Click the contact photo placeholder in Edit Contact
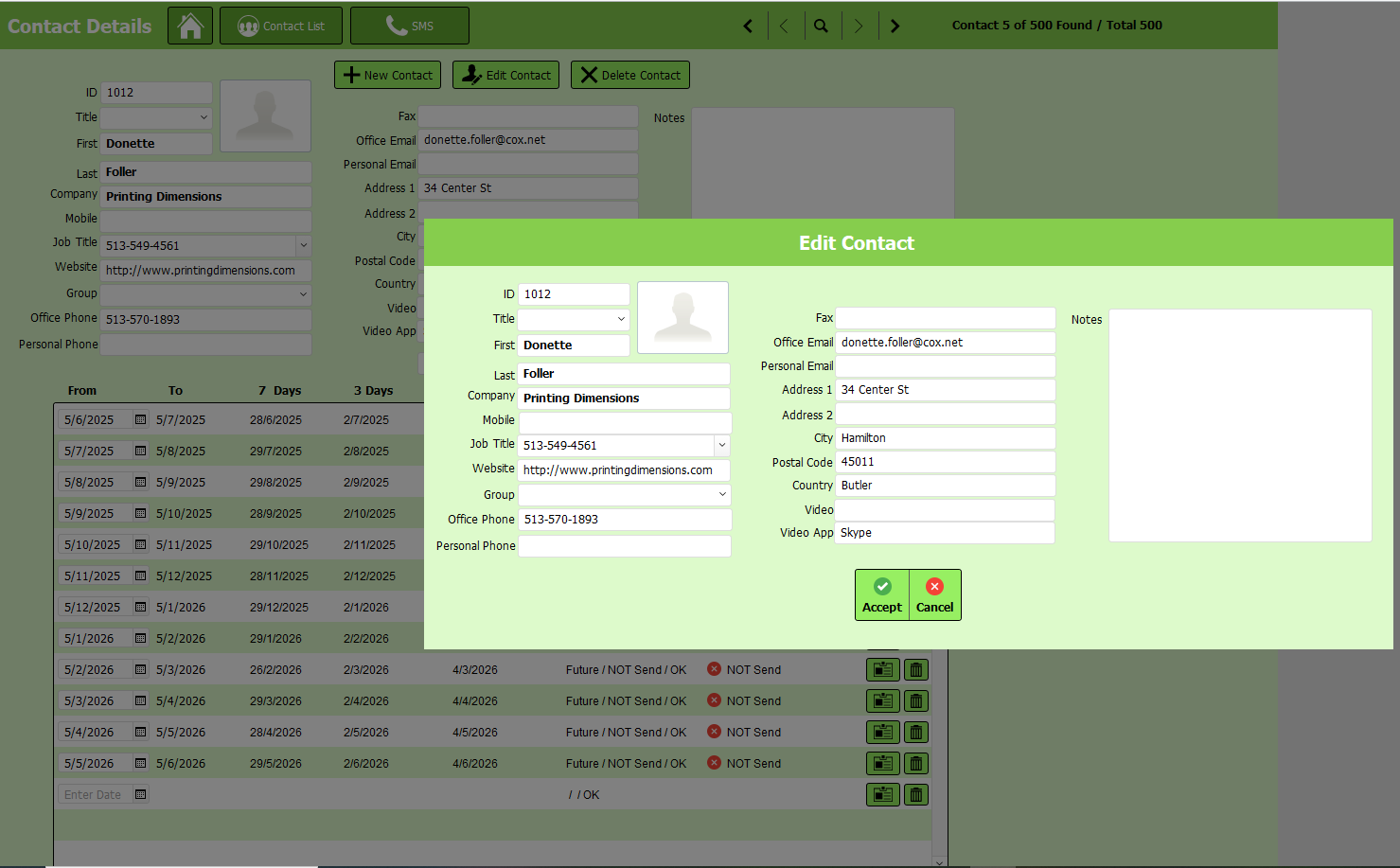The image size is (1400, 868). point(682,317)
